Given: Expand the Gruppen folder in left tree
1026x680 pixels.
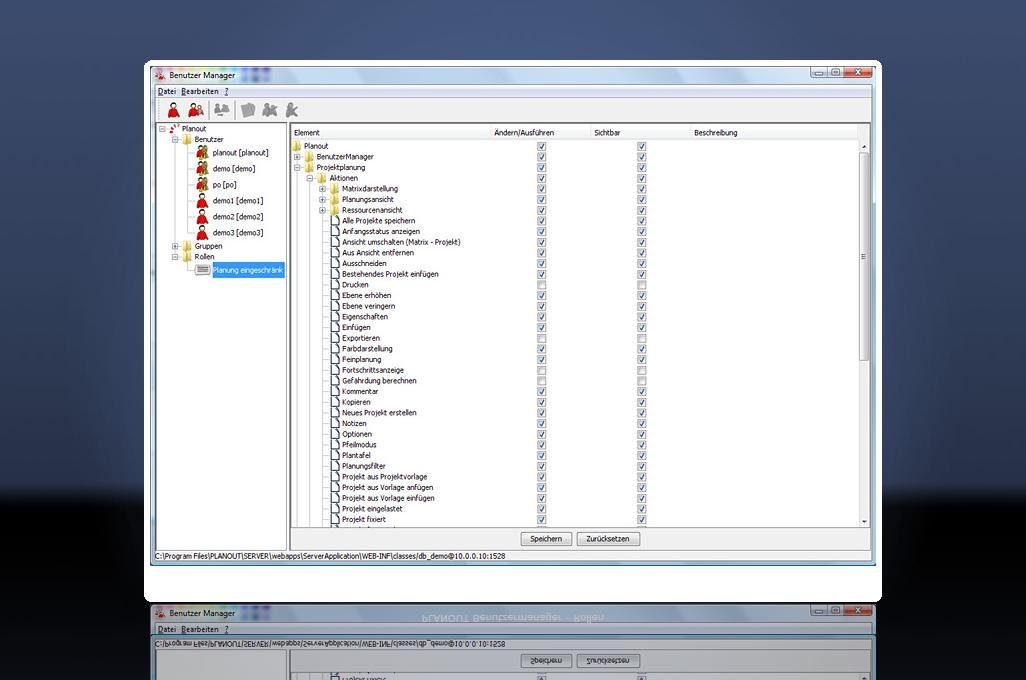Looking at the screenshot, I should (175, 246).
